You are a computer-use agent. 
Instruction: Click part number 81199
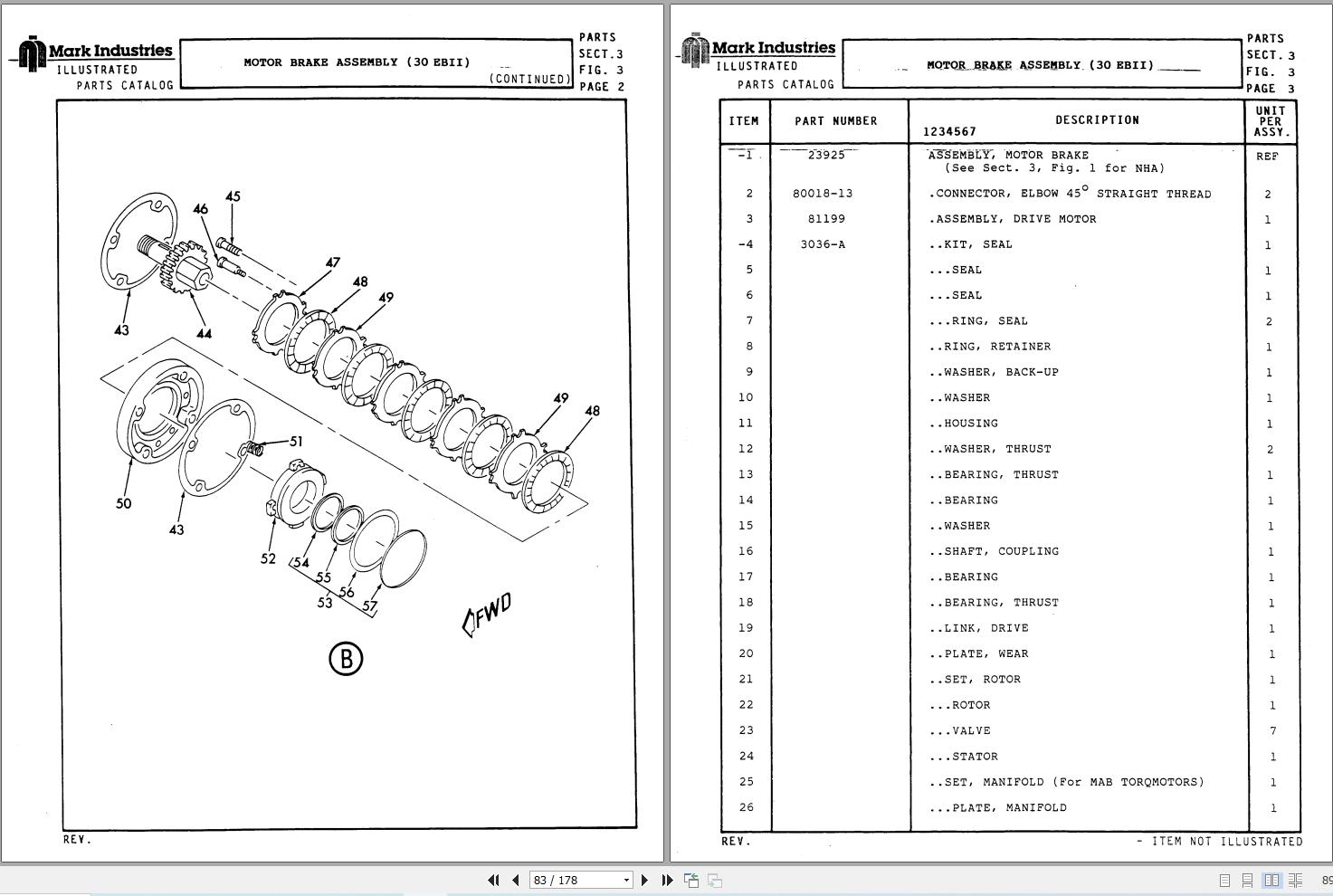click(826, 218)
